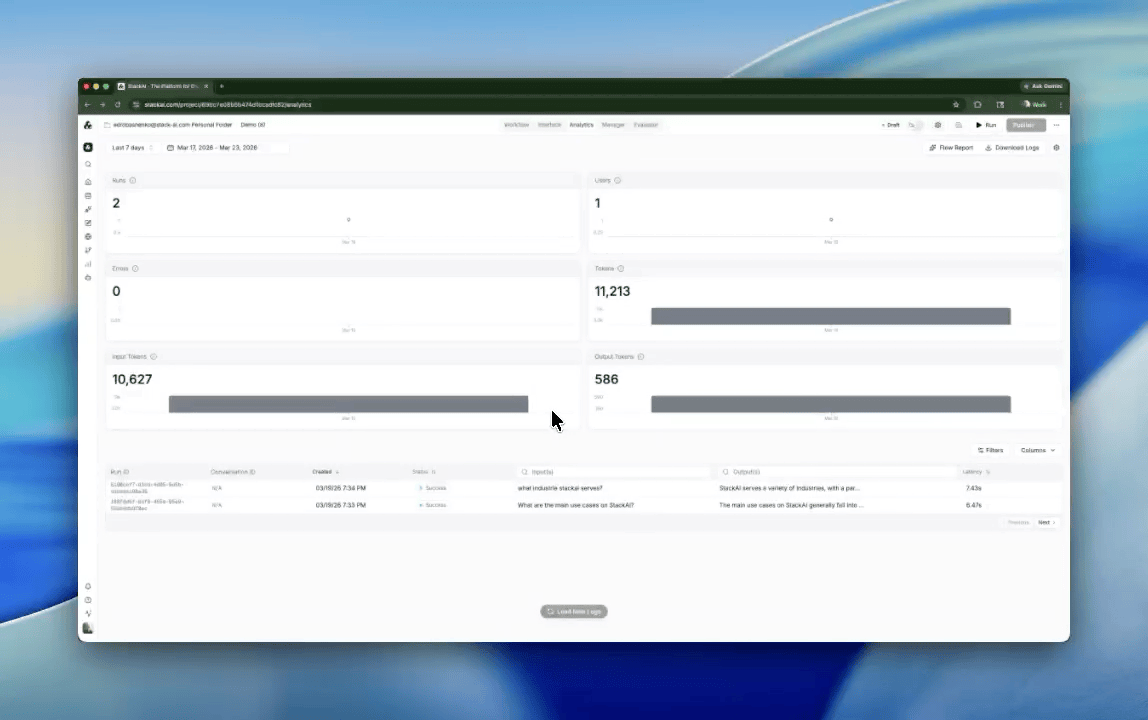Viewport: 1148px width, 720px height.
Task: Open Flow Report
Action: coord(951,148)
